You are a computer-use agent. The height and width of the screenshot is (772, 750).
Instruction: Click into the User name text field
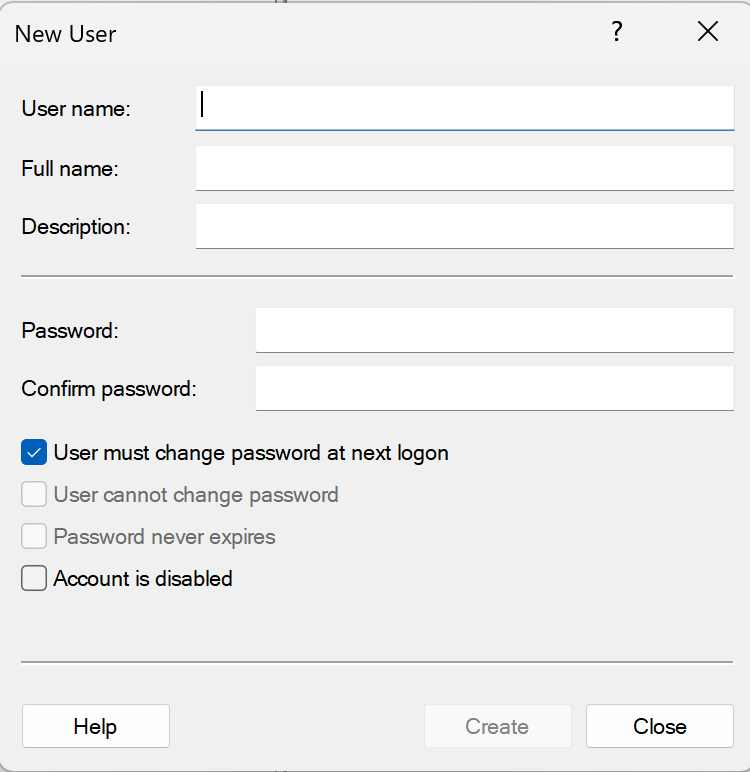click(x=464, y=107)
